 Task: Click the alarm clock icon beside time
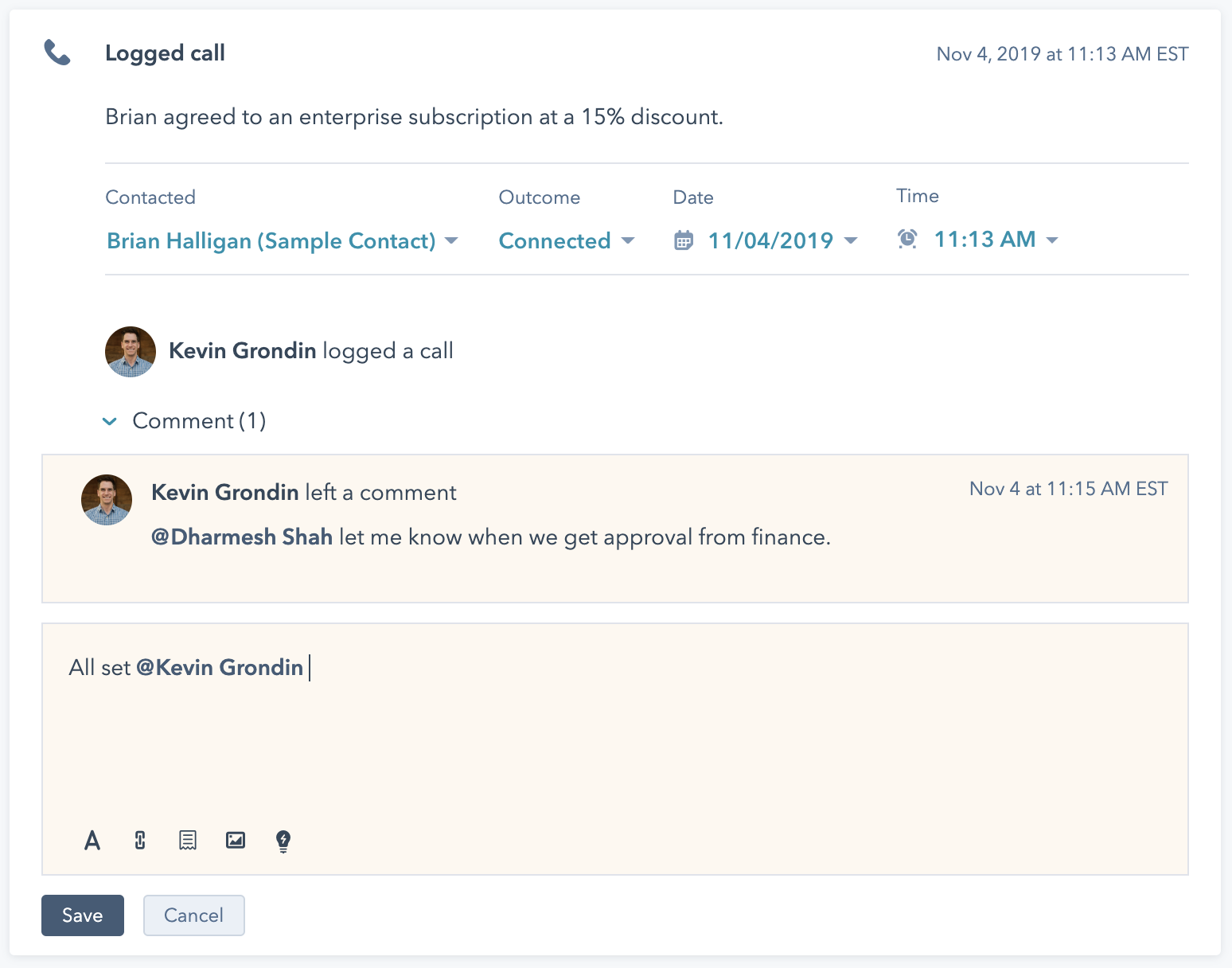click(x=907, y=239)
